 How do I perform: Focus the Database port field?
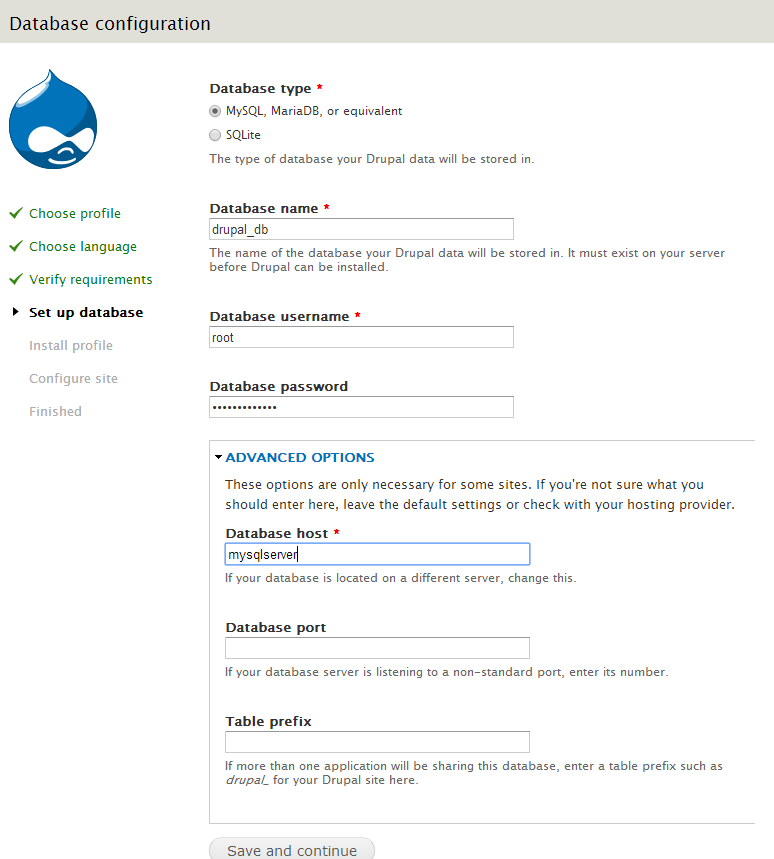377,648
